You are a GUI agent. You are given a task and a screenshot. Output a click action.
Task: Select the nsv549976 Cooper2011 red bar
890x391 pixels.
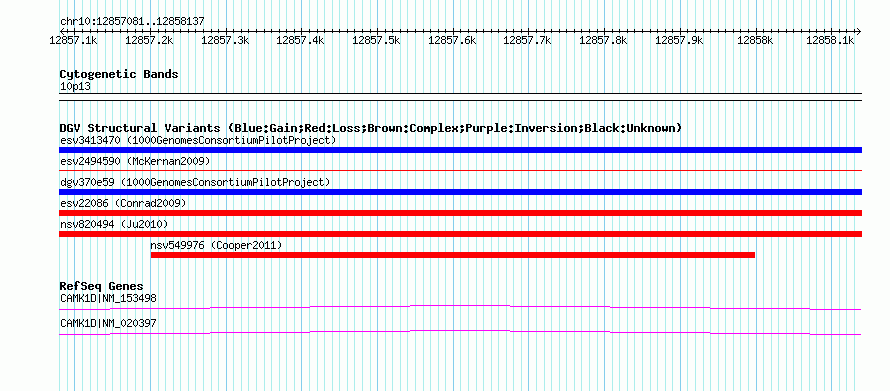pos(453,255)
